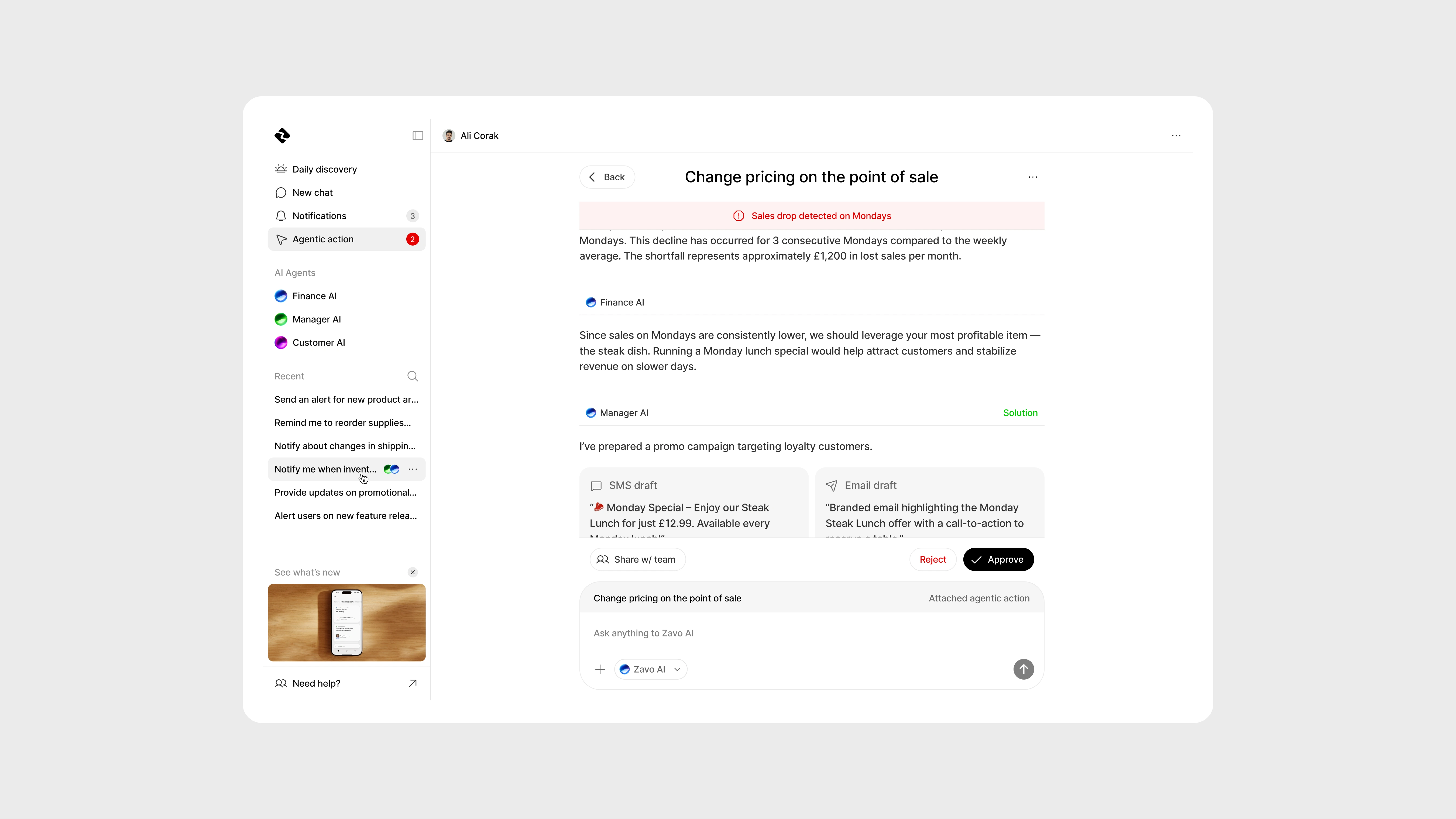Toggle the sidebar collapse icon
The width and height of the screenshot is (1456, 819).
click(x=418, y=136)
